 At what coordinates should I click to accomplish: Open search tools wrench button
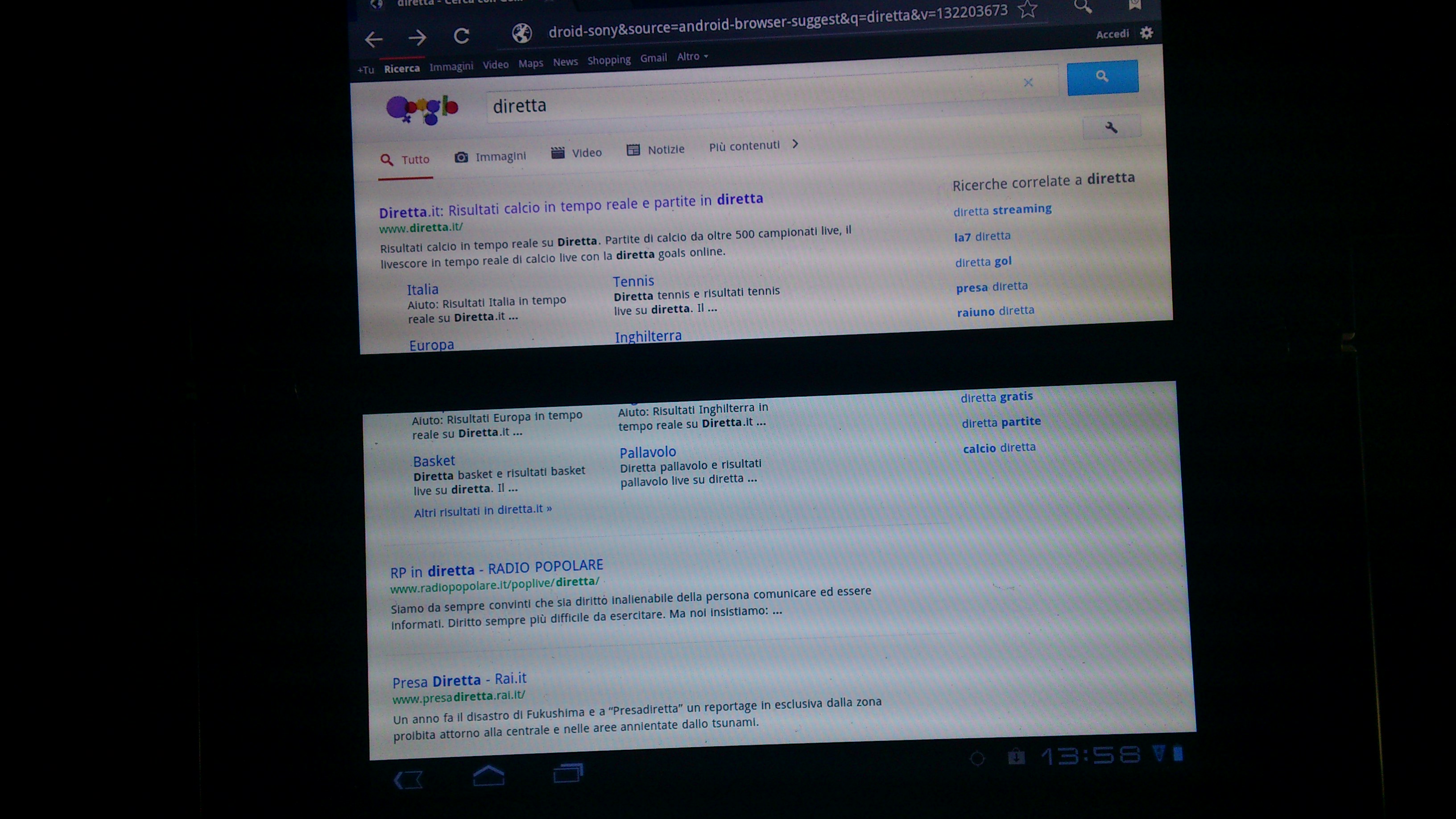[1111, 127]
